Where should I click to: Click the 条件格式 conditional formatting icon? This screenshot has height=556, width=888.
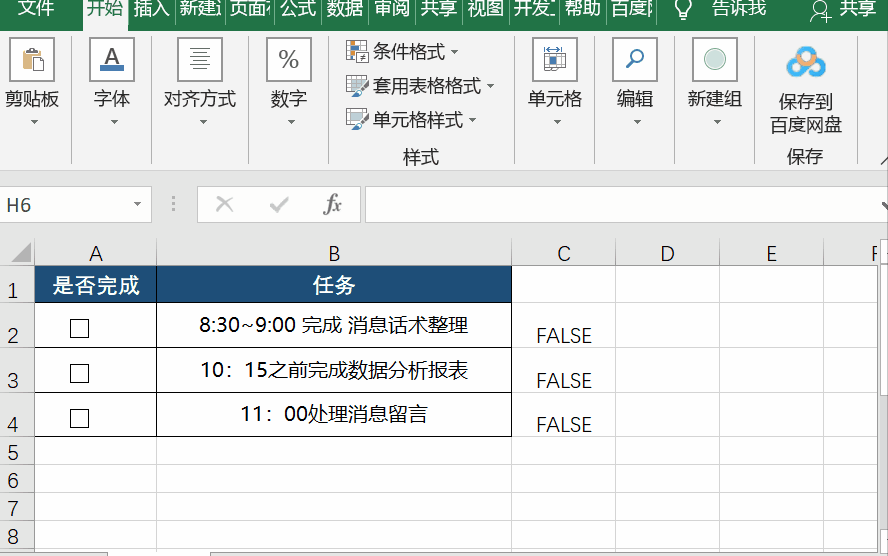click(357, 52)
